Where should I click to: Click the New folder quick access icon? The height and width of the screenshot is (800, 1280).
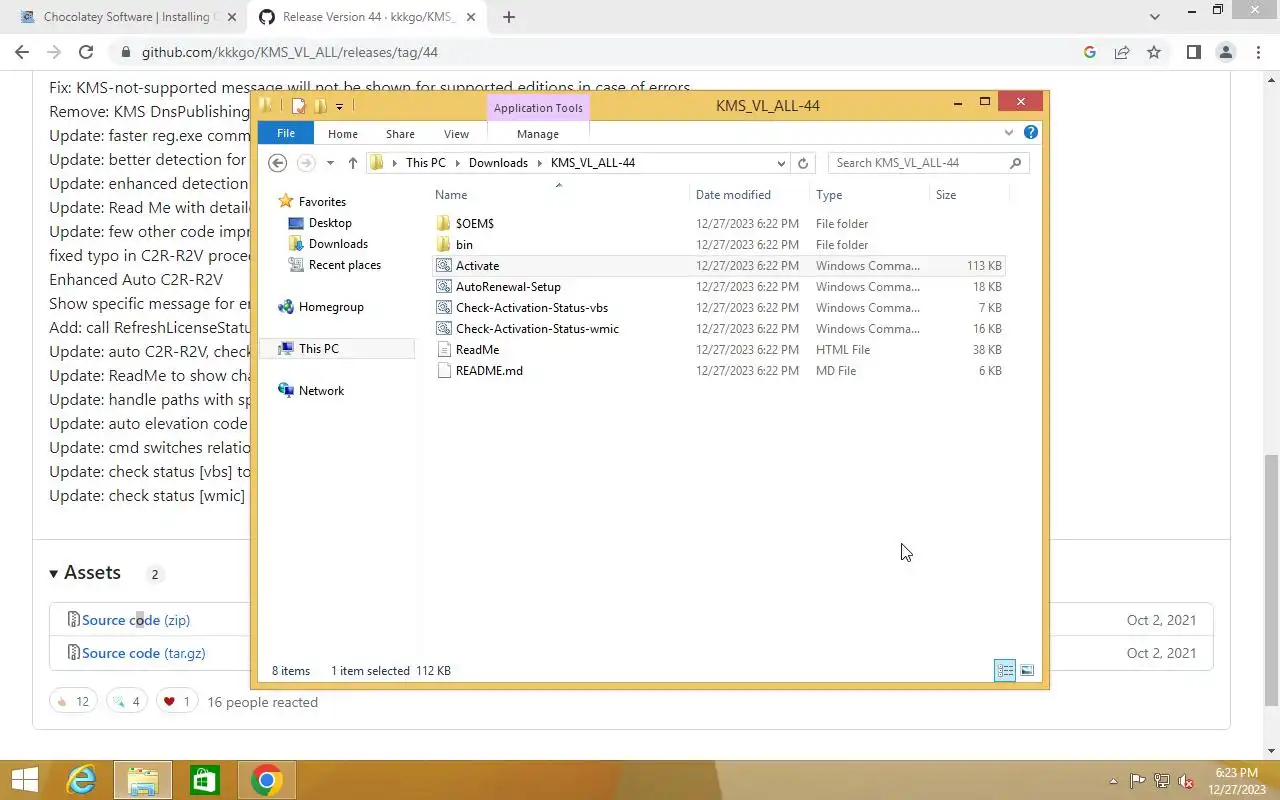pyautogui.click(x=320, y=106)
